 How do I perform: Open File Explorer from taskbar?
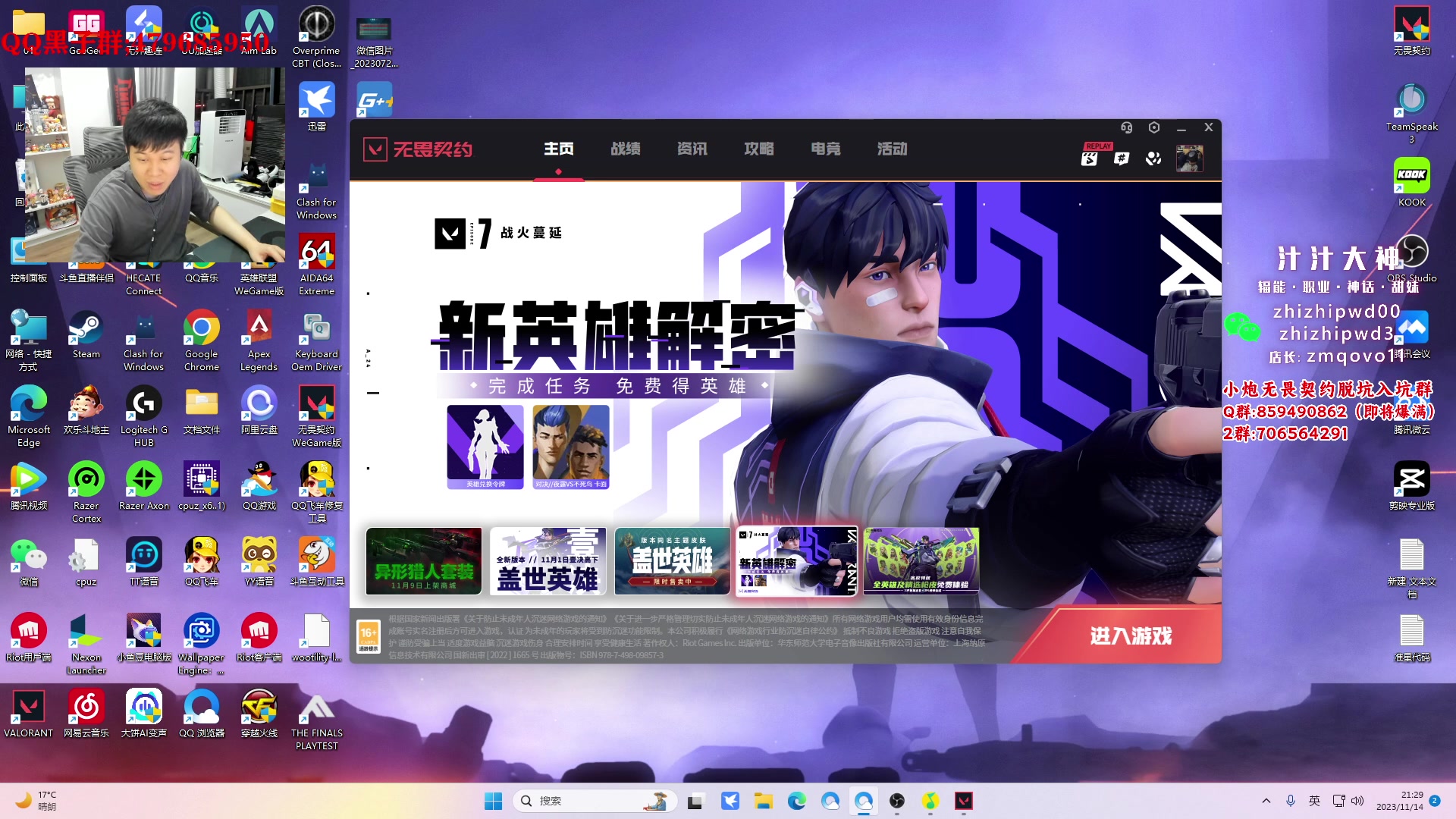[764, 801]
